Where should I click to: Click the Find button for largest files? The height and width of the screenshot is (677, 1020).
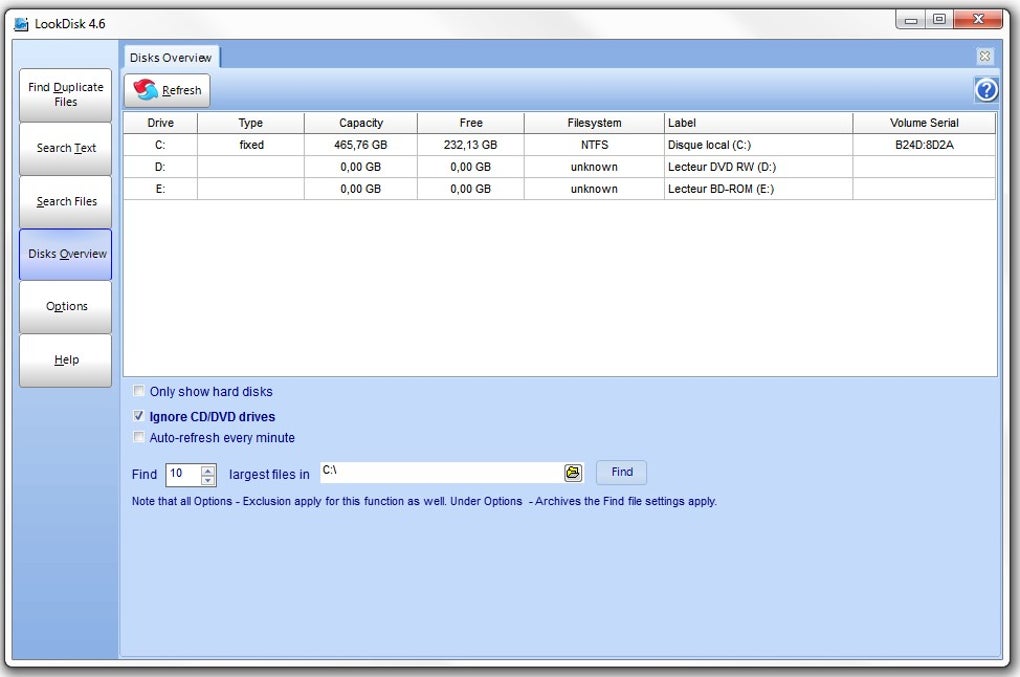tap(621, 472)
